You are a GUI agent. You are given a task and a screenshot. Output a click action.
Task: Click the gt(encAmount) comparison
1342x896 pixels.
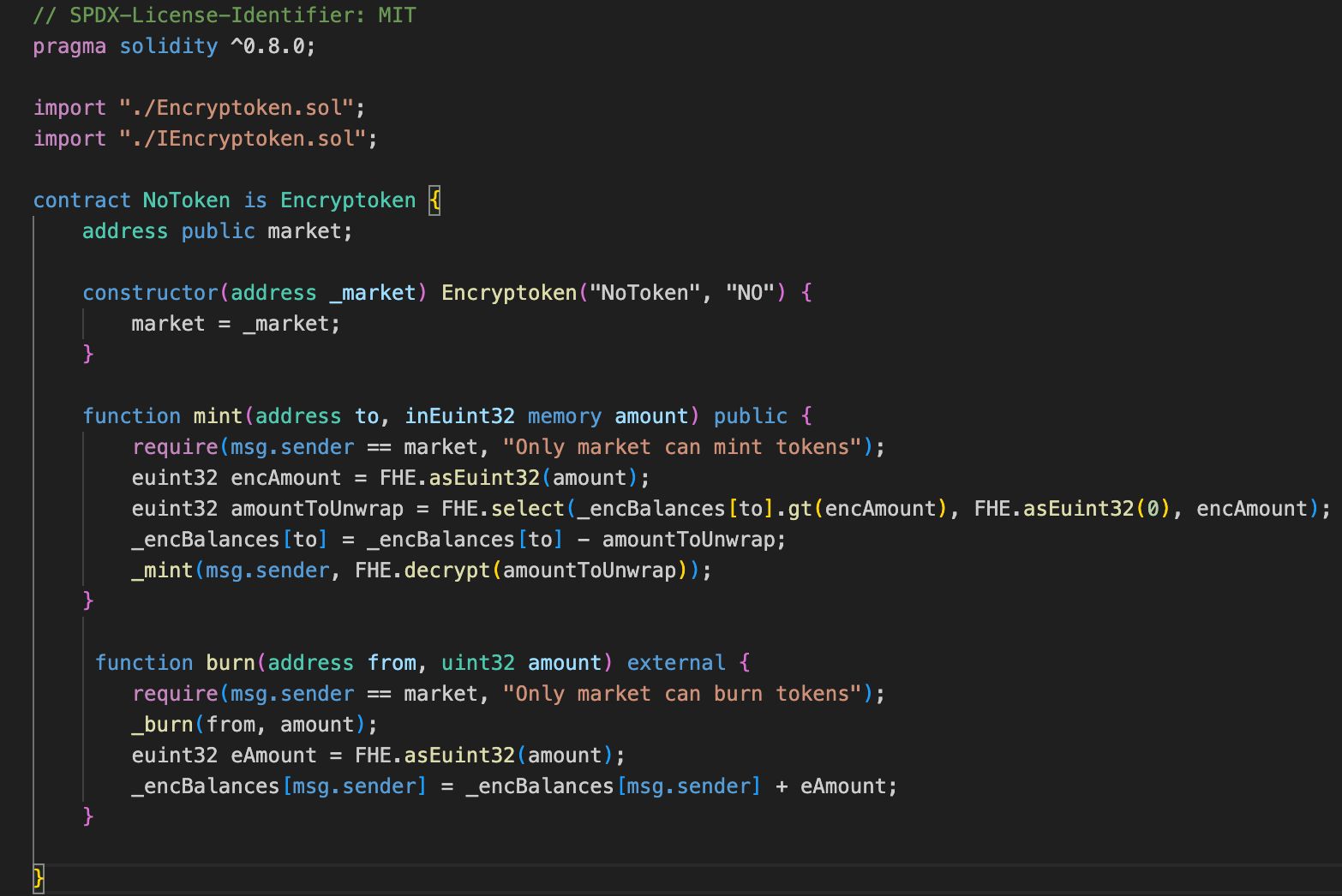867,508
